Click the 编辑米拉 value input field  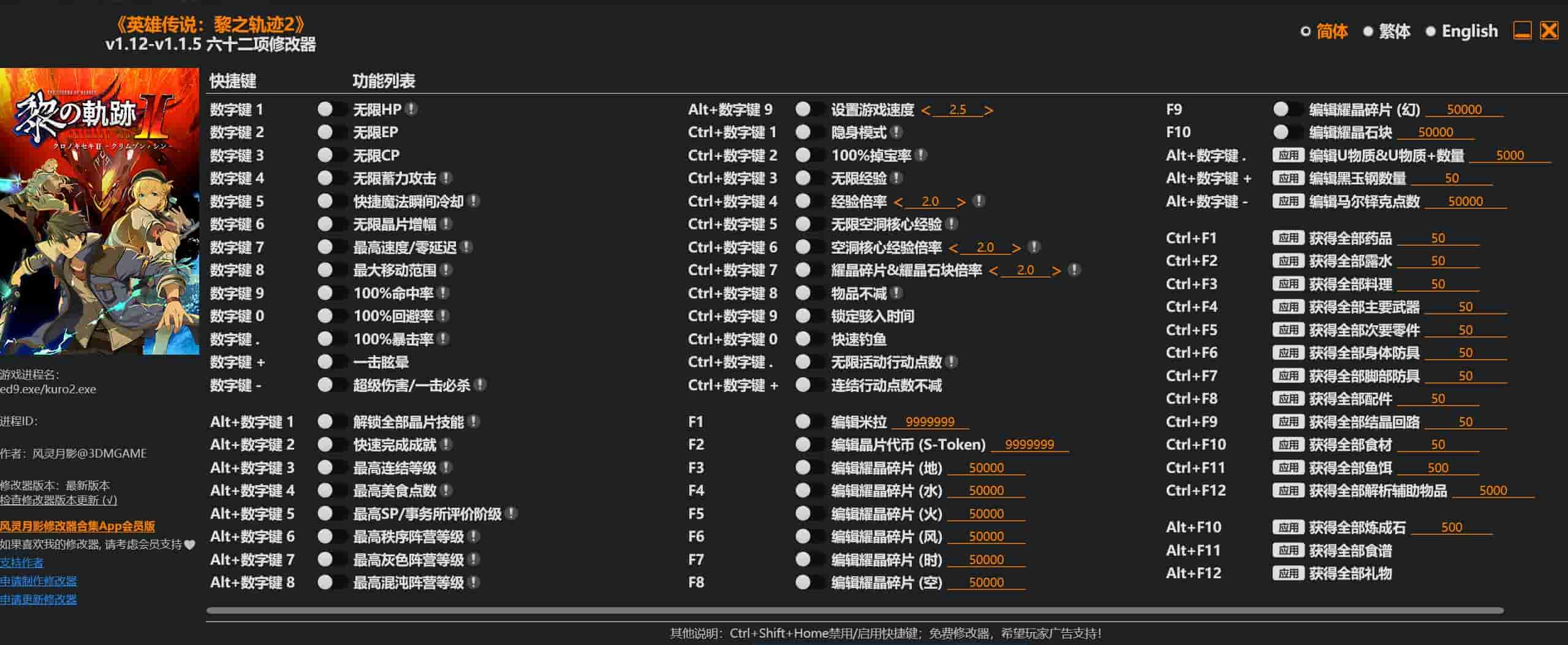[930, 422]
